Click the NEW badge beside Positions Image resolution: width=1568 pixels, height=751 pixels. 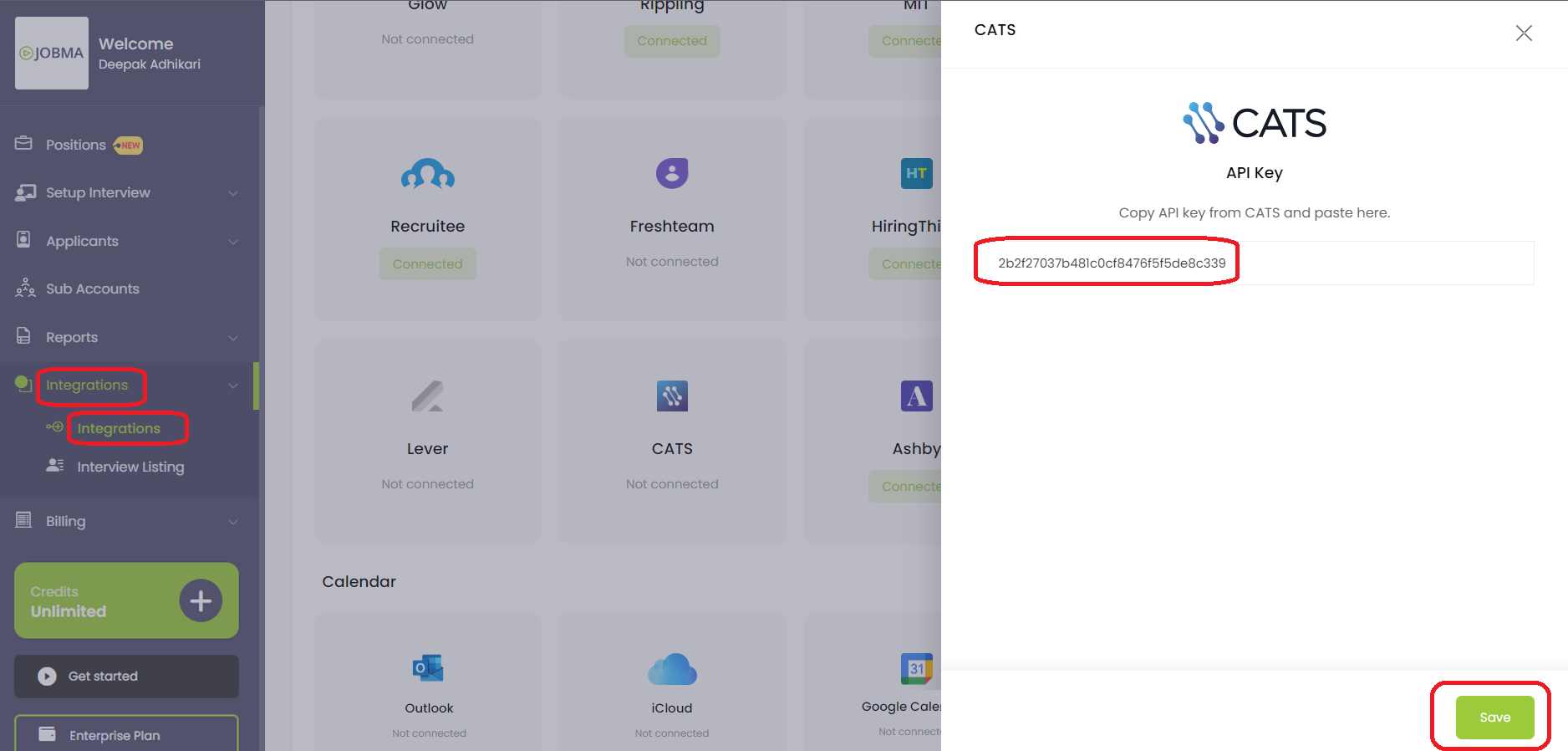click(128, 146)
